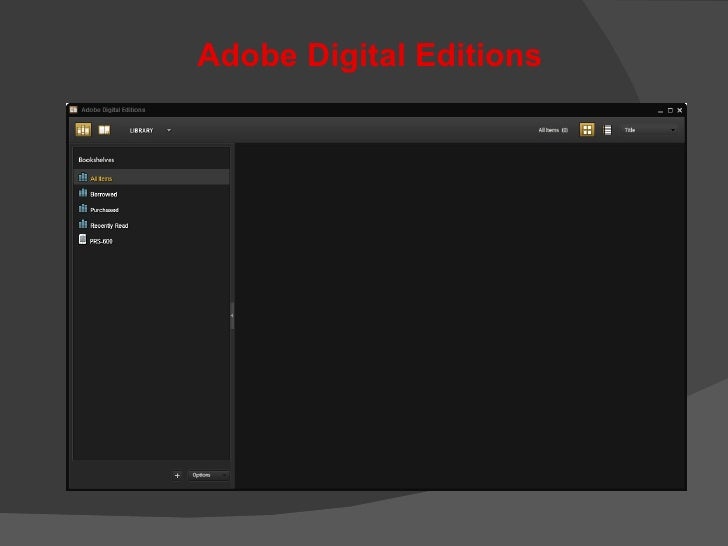Switch to Reading view icon
The height and width of the screenshot is (546, 728).
104,130
